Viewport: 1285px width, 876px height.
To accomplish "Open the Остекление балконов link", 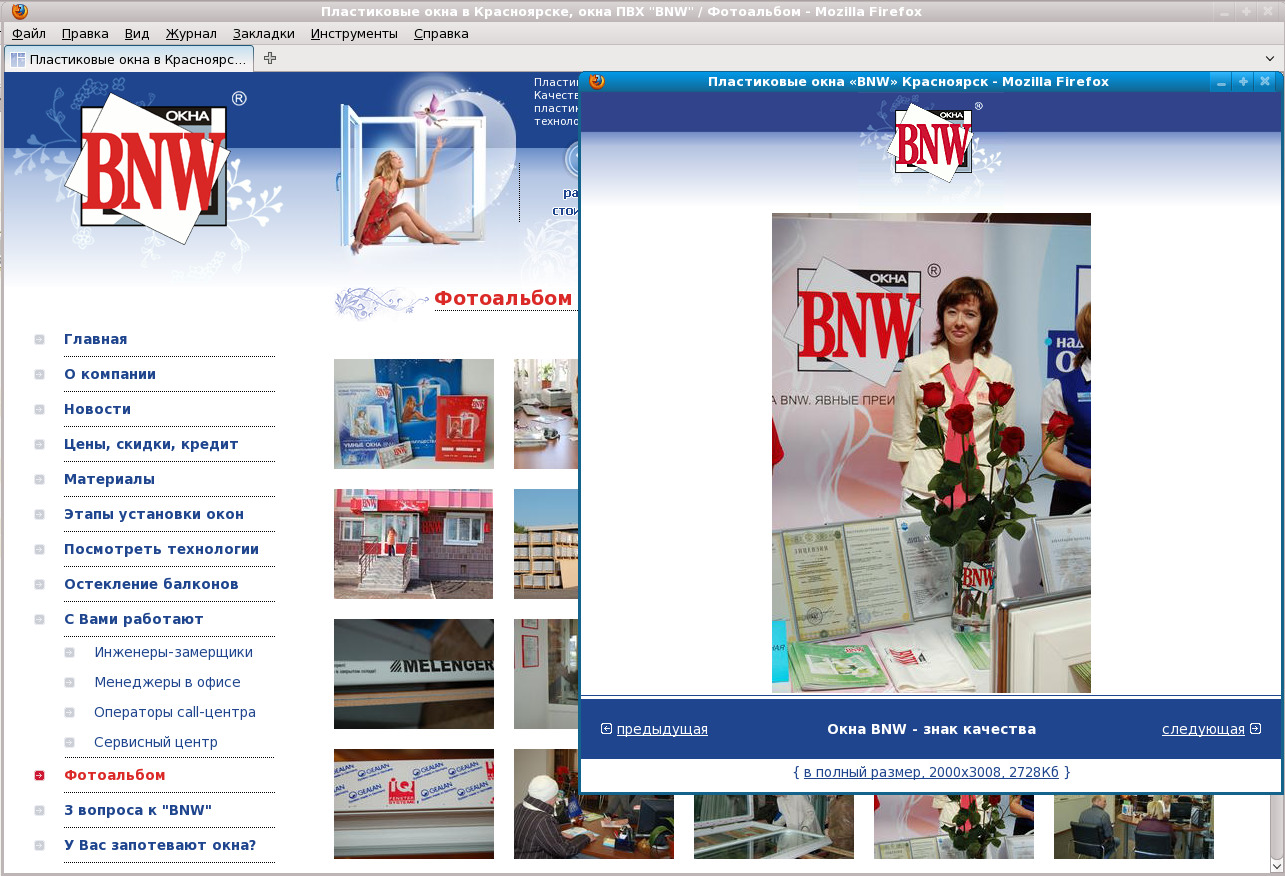I will (x=151, y=584).
